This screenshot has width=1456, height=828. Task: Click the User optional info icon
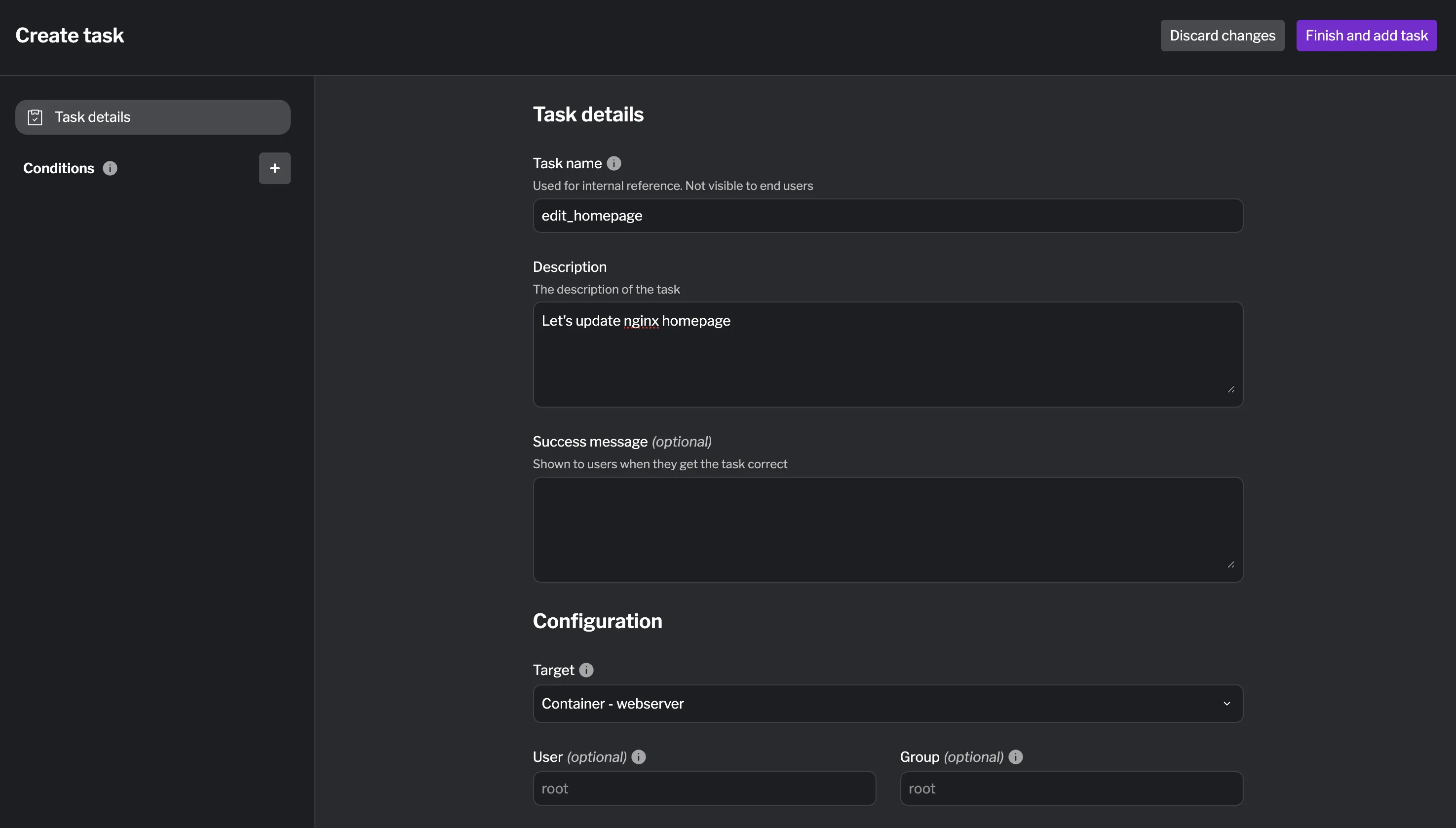point(638,757)
